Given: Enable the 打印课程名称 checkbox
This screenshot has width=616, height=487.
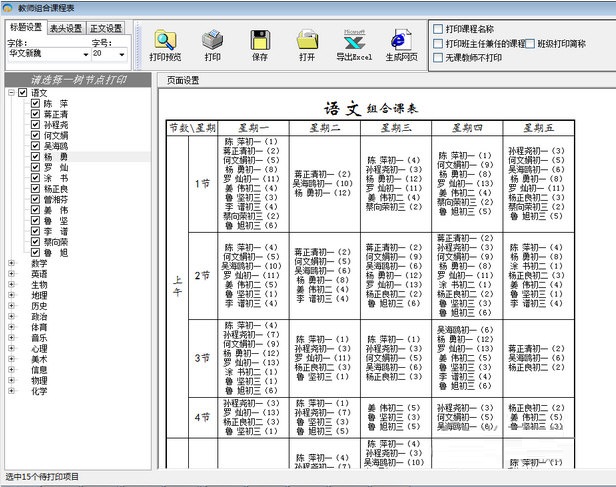Looking at the screenshot, I should tap(438, 28).
